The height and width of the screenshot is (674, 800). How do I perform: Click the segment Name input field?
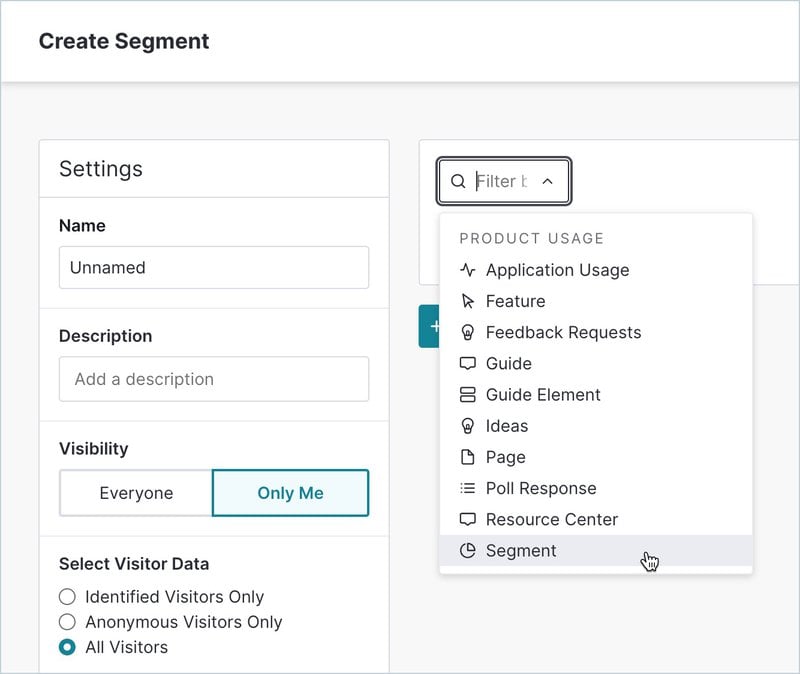(213, 268)
